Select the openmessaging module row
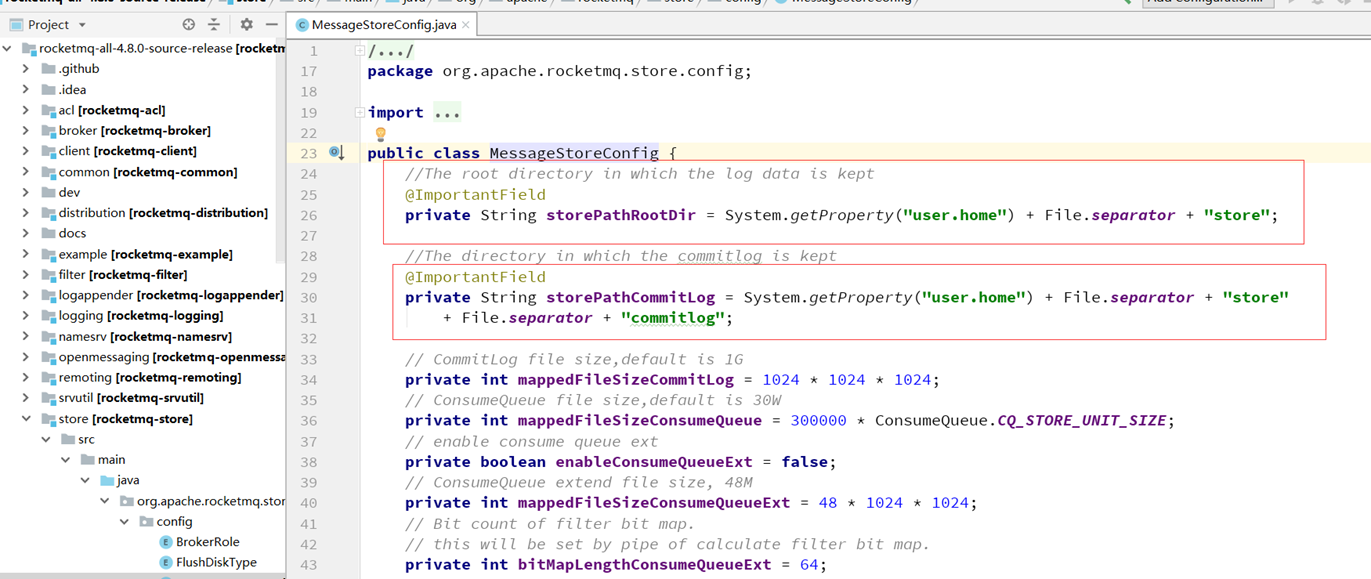1371x579 pixels. pyautogui.click(x=142, y=357)
